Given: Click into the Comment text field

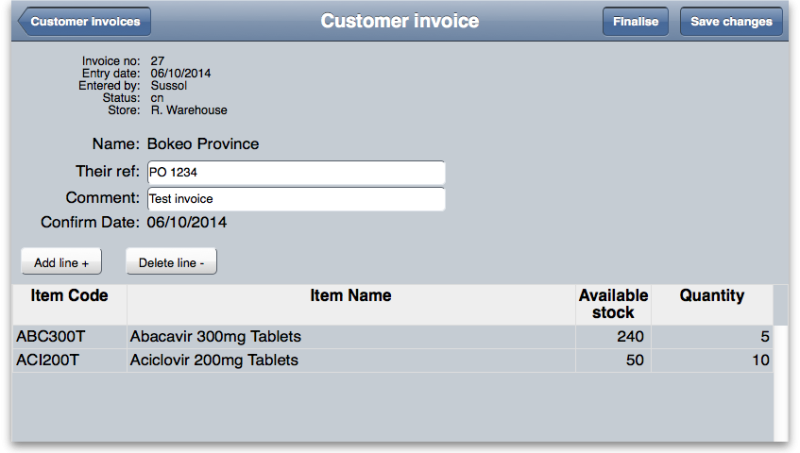Looking at the screenshot, I should [x=296, y=199].
